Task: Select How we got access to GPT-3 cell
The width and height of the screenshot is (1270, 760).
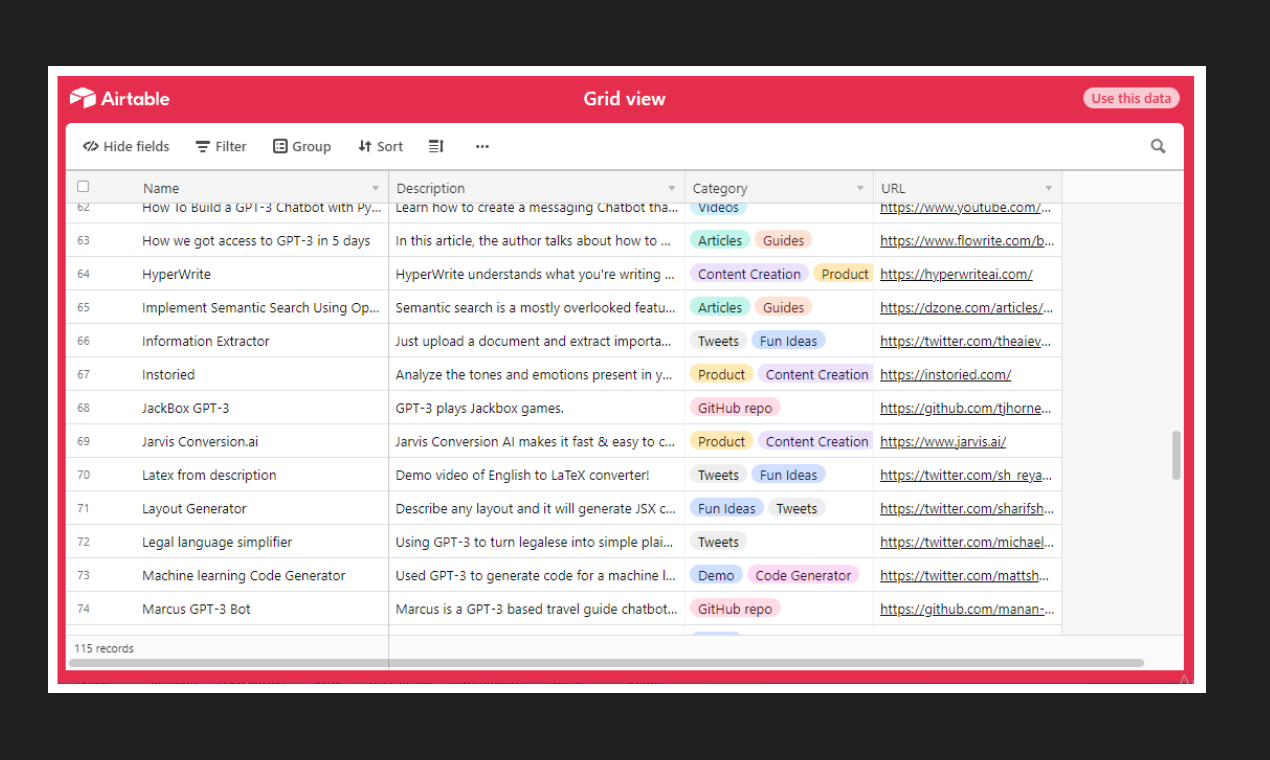Action: pos(261,240)
